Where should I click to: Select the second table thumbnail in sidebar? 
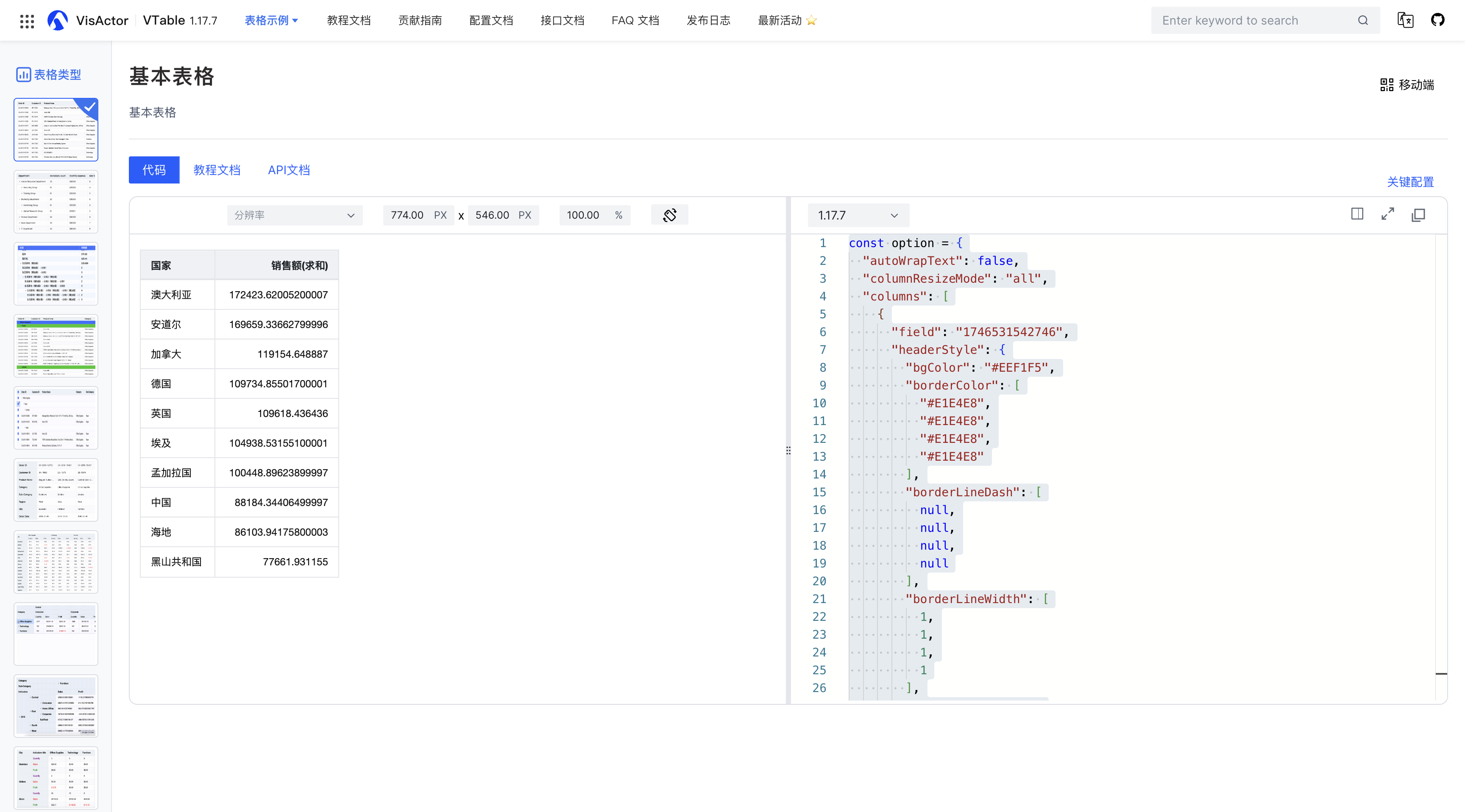click(x=56, y=202)
